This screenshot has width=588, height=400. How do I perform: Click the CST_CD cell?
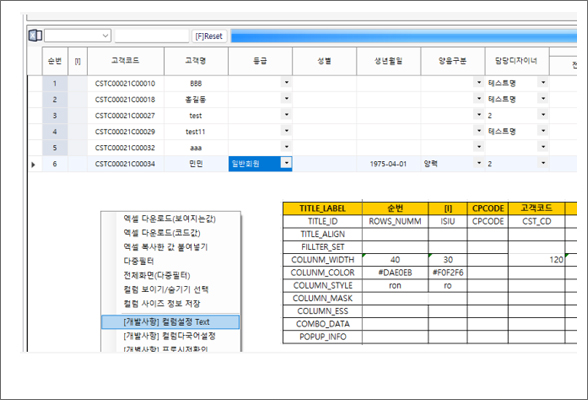(x=537, y=221)
